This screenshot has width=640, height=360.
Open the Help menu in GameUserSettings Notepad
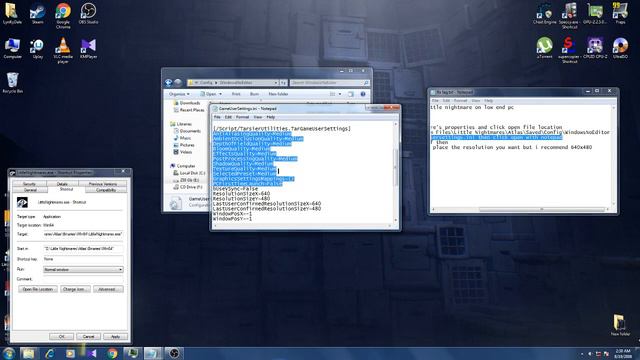[271, 117]
